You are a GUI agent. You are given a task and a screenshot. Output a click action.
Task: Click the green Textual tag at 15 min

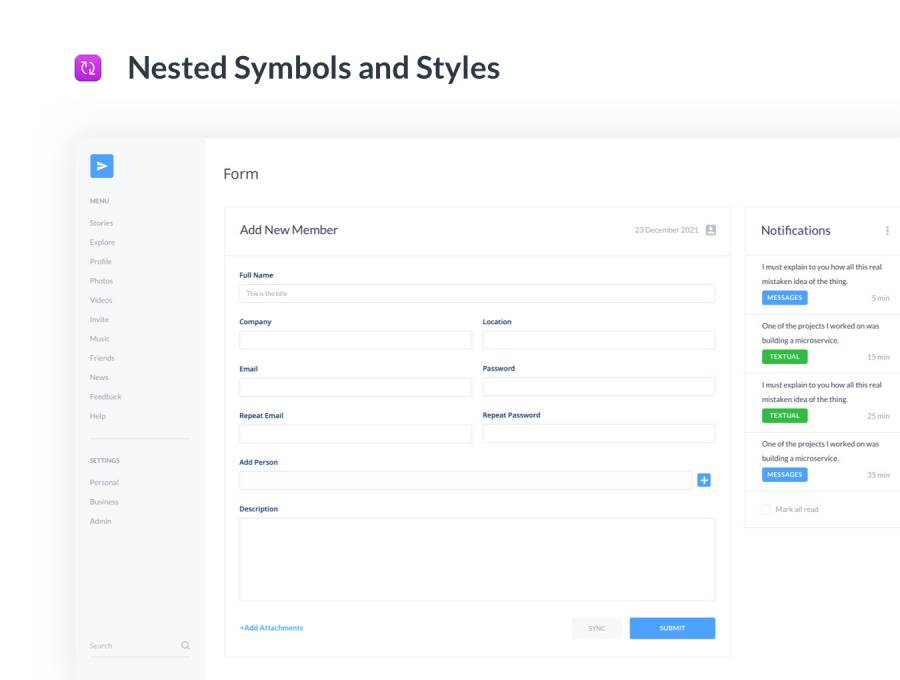point(784,357)
